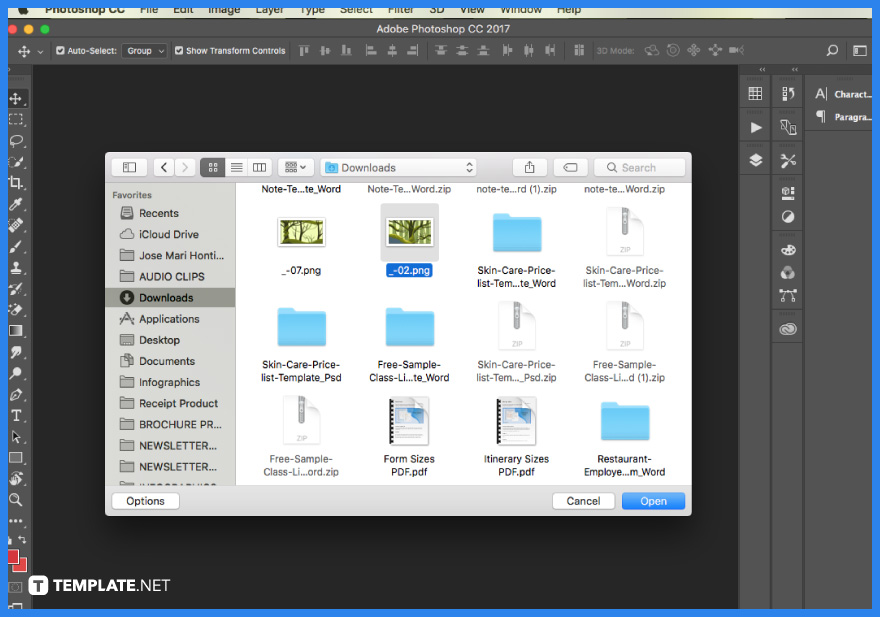This screenshot has width=880, height=617.
Task: Open the Actions panel play icon
Action: click(x=756, y=127)
